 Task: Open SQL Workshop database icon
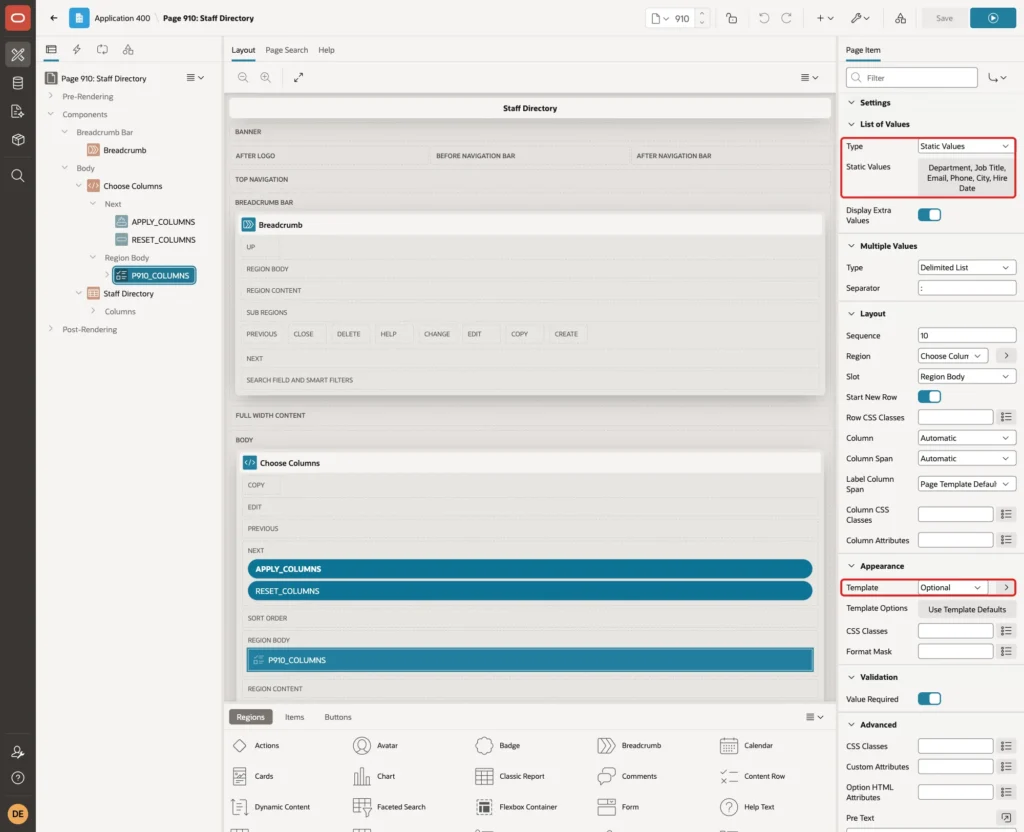(18, 83)
